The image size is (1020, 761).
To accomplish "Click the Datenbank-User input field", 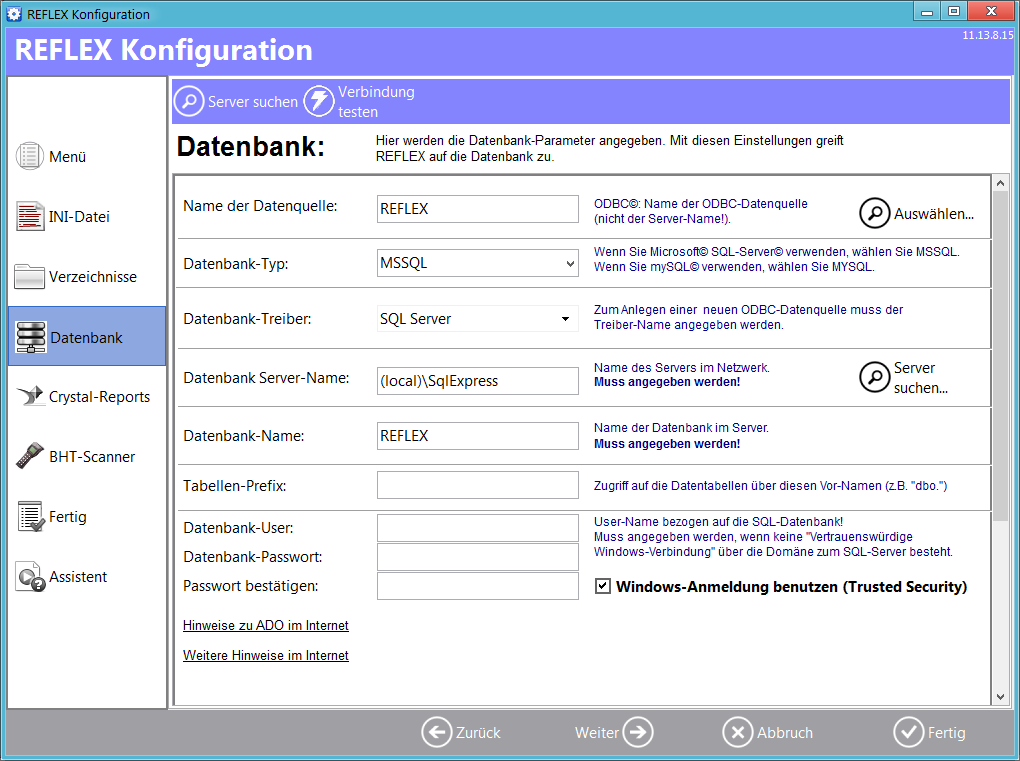I will pyautogui.click(x=477, y=528).
